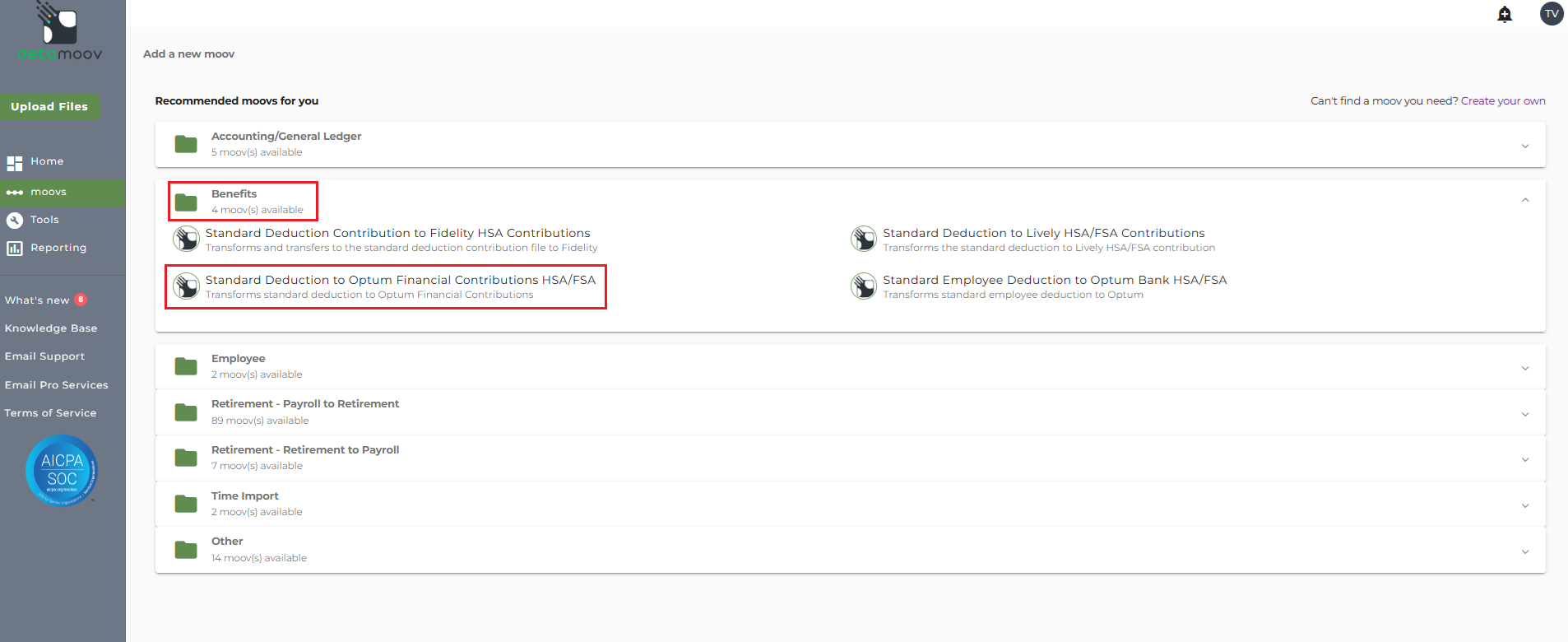This screenshot has height=642, width=1568.
Task: Open the Email Support link
Action: click(44, 356)
